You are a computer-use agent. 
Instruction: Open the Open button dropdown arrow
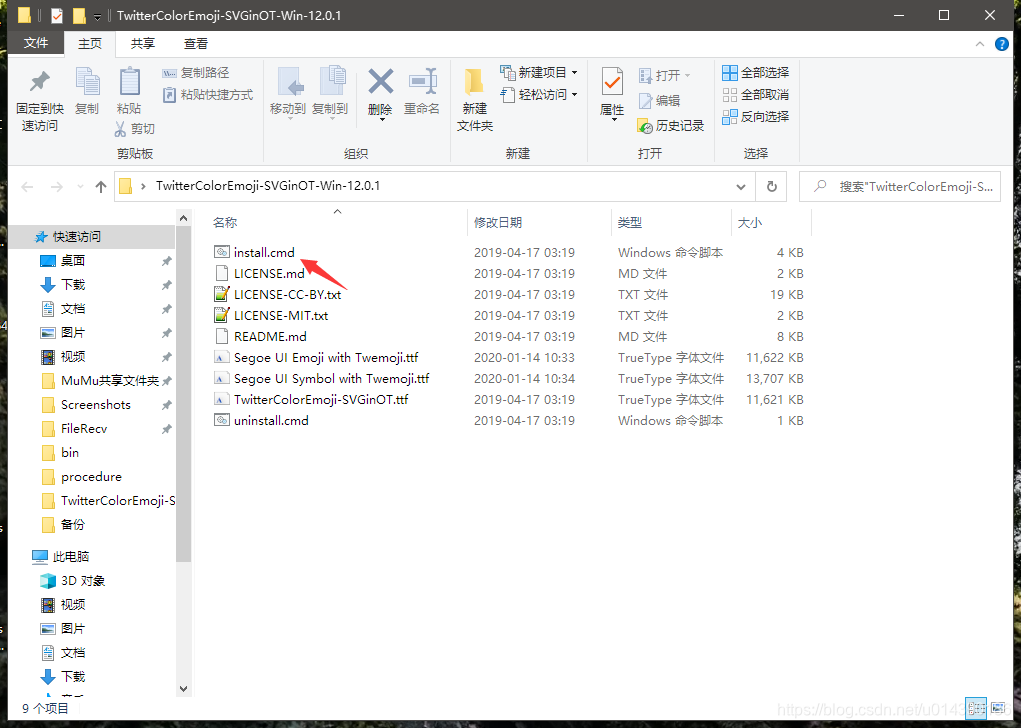[x=688, y=76]
